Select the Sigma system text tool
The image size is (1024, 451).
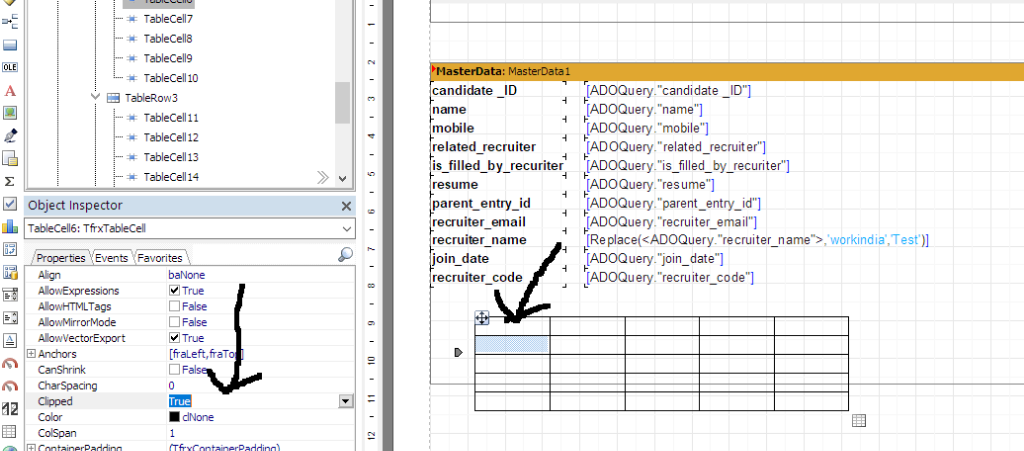click(x=10, y=181)
